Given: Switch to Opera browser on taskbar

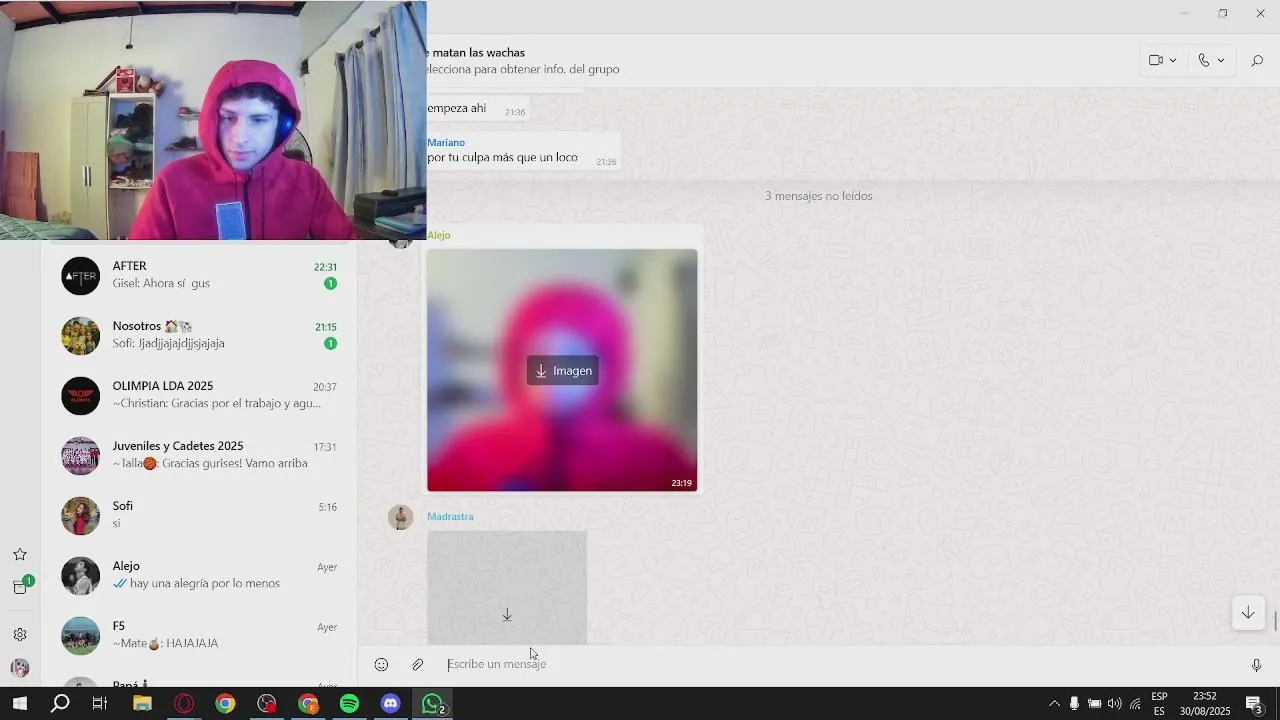Looking at the screenshot, I should (x=183, y=704).
